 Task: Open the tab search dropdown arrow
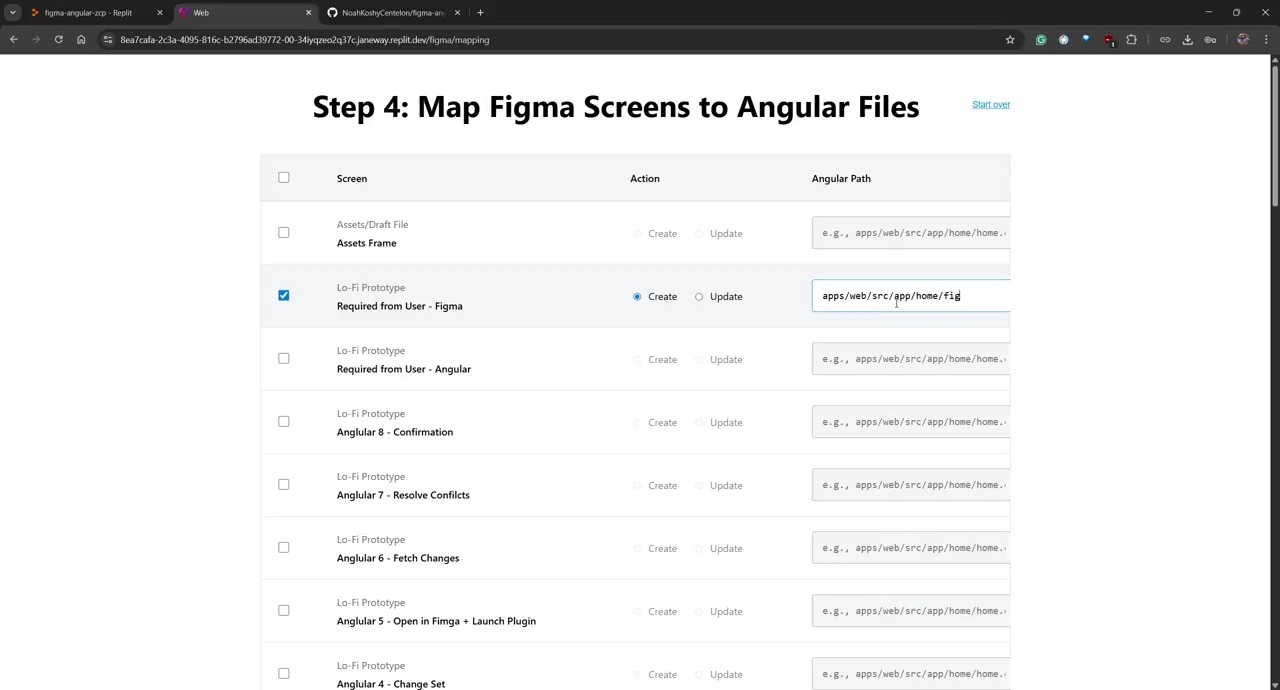click(x=12, y=13)
